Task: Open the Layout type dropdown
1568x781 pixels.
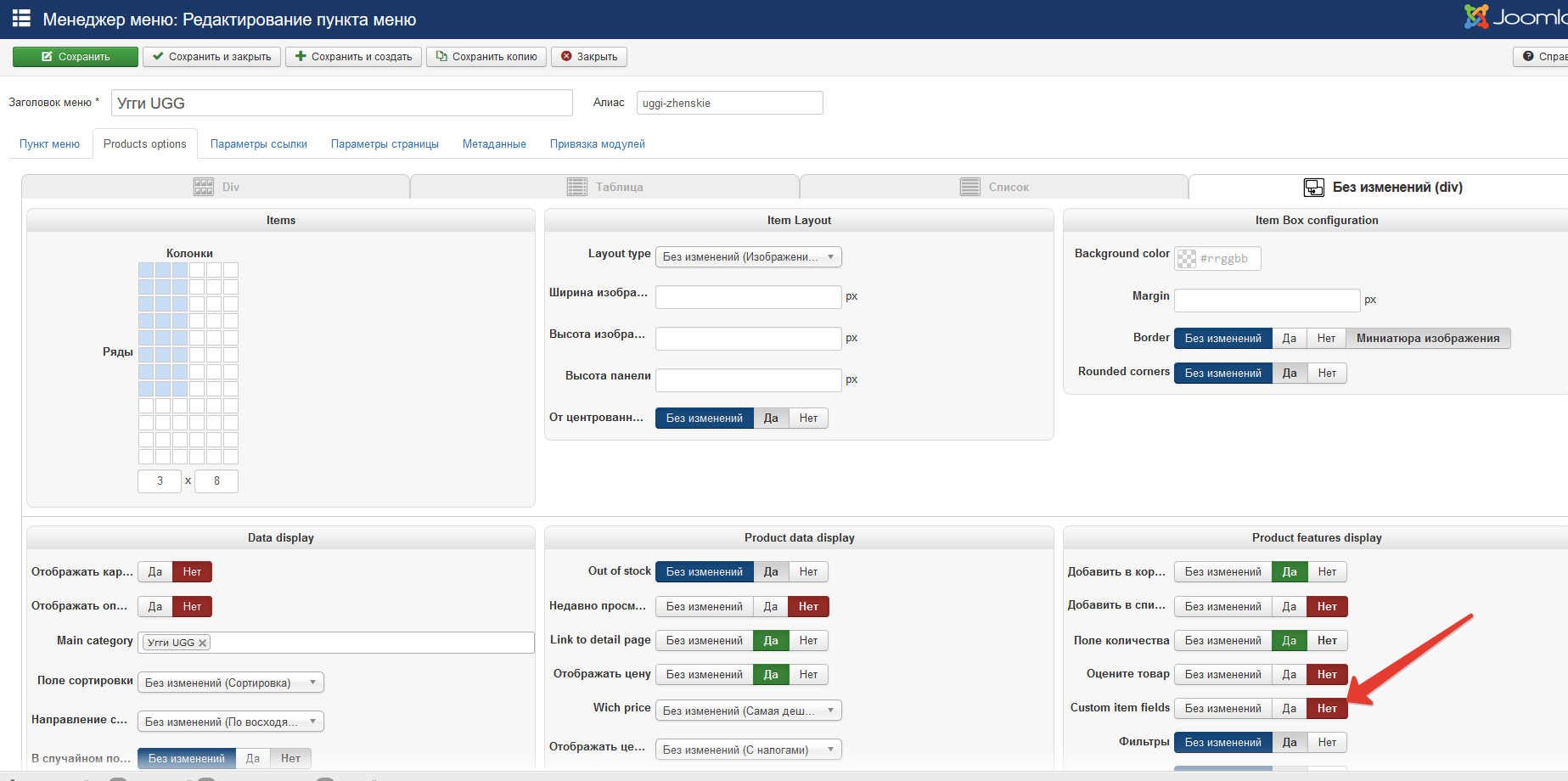Action: pos(749,257)
